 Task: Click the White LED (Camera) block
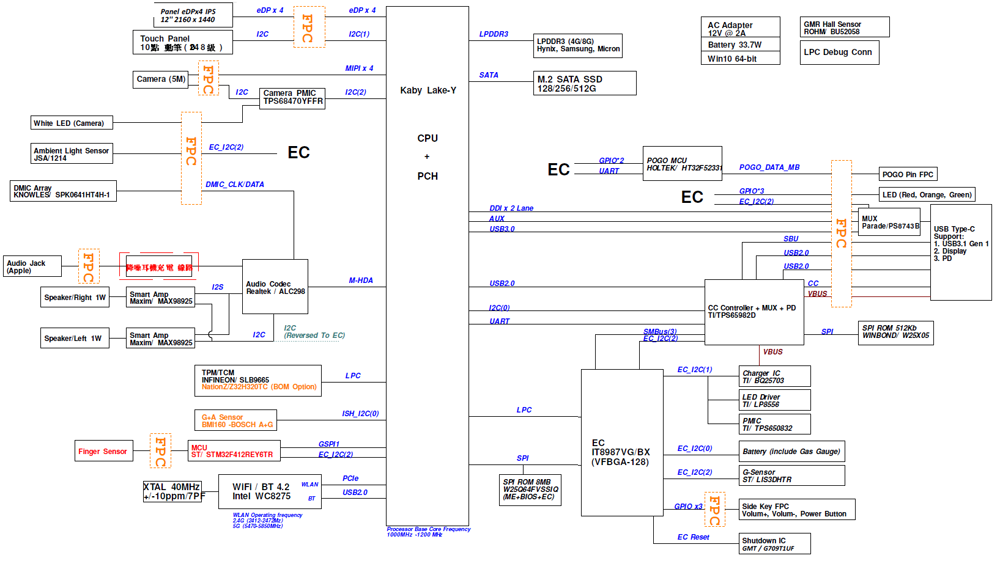click(71, 123)
